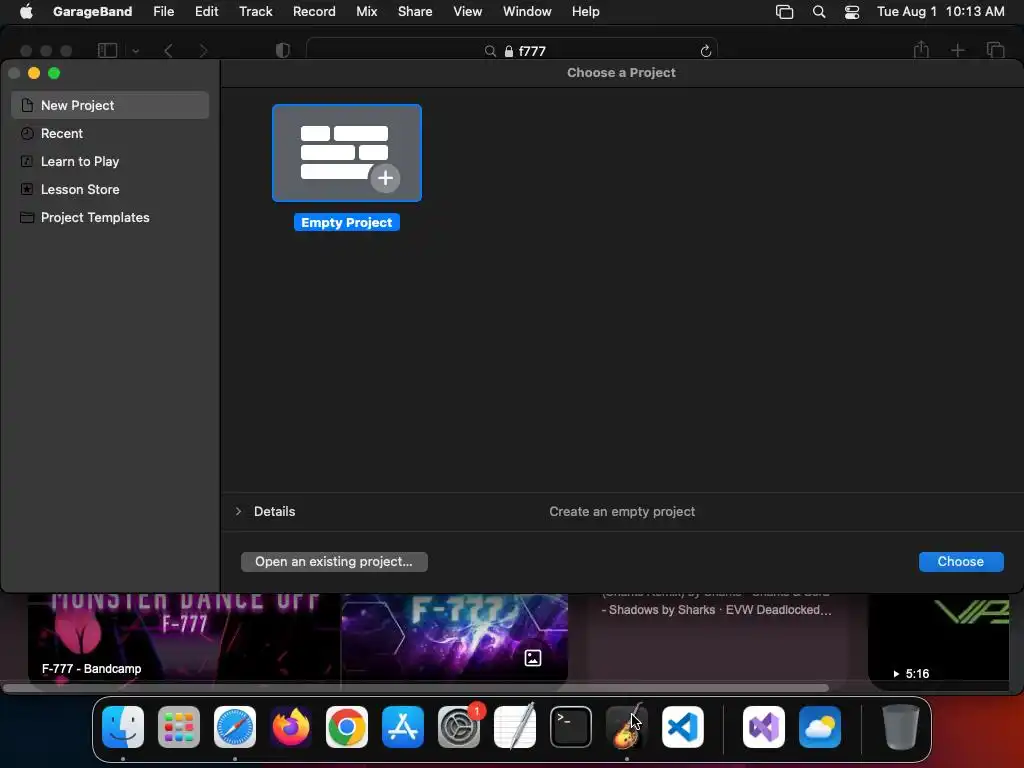This screenshot has width=1024, height=768.
Task: Open Safari from the Dock
Action: click(x=235, y=727)
